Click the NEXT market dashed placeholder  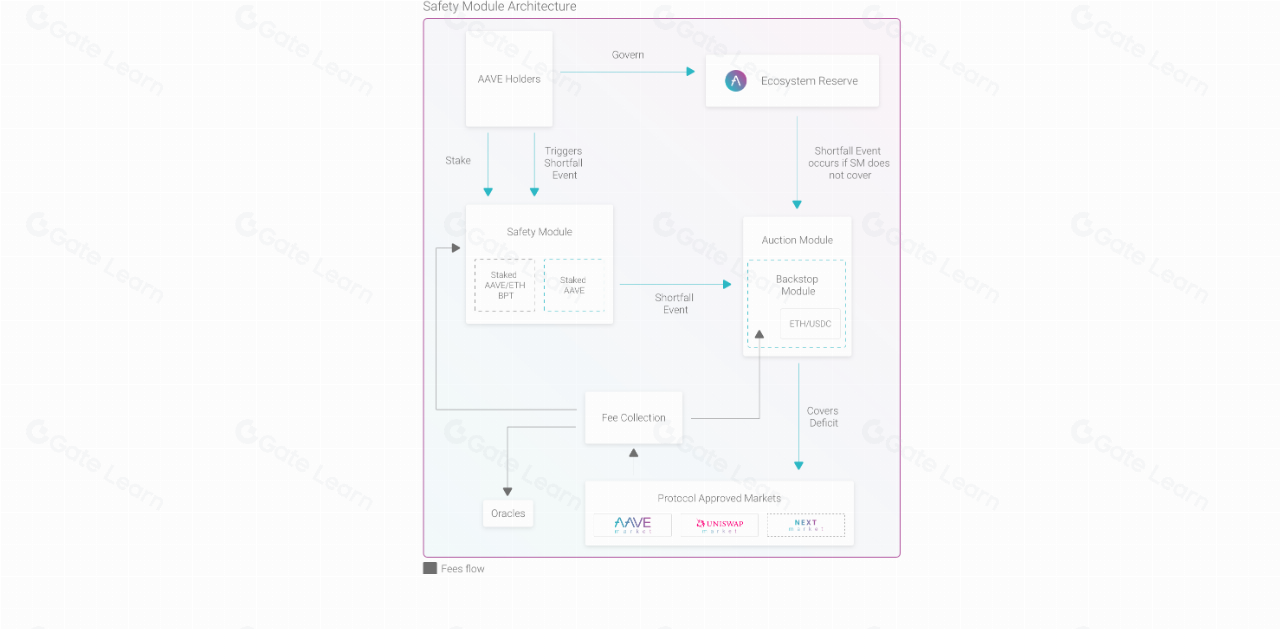[x=805, y=525]
